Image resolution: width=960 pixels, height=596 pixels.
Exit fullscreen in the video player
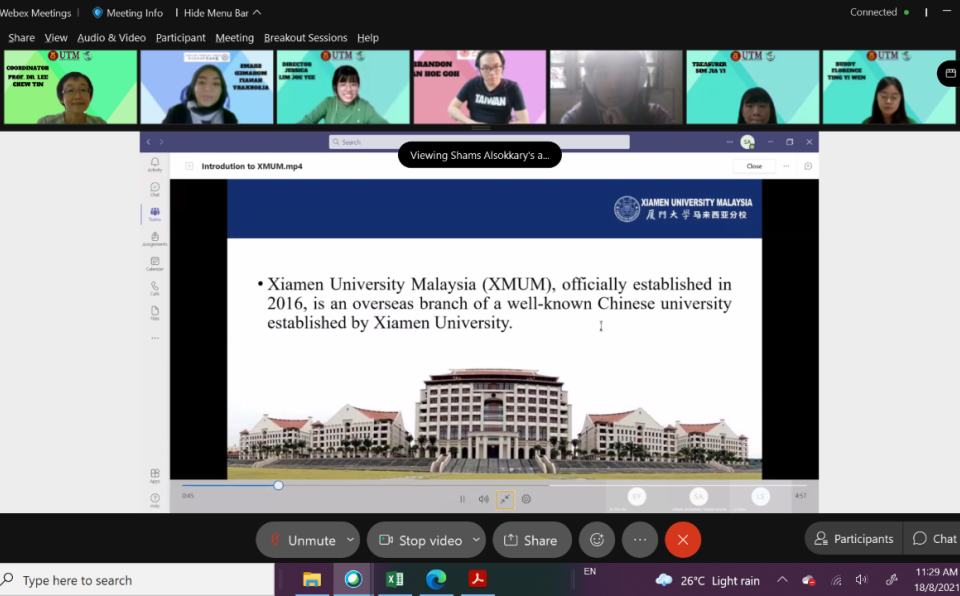[505, 499]
